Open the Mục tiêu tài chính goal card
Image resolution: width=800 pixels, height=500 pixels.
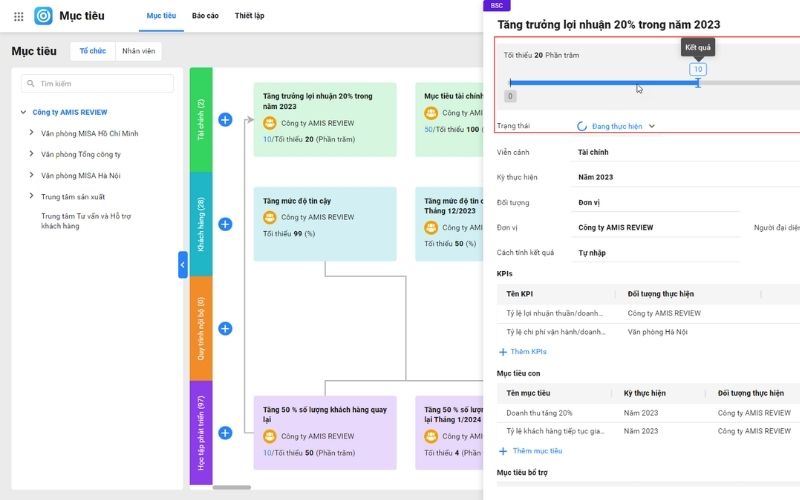(x=449, y=119)
